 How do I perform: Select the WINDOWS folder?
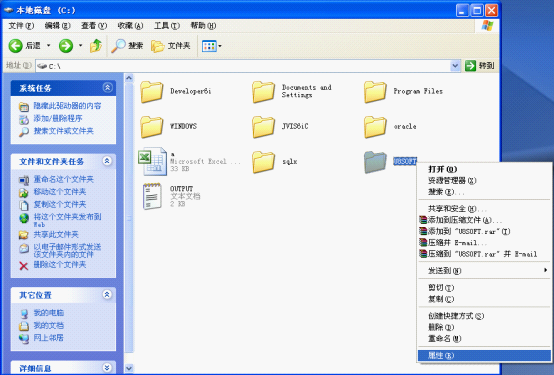point(169,127)
